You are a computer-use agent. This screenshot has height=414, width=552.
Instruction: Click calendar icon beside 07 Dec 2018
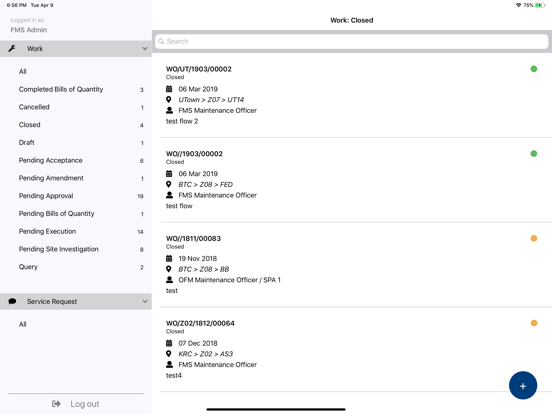pos(169,343)
